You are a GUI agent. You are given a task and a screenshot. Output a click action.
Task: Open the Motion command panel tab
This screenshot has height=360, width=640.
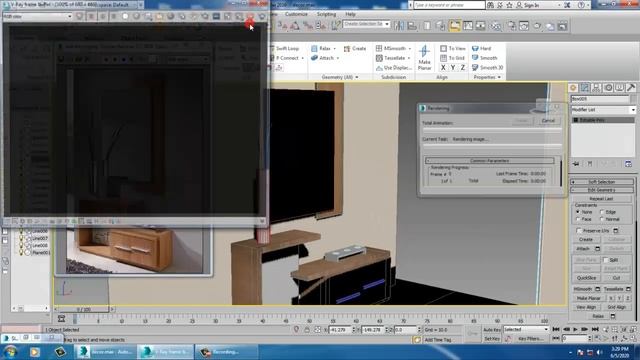[x=608, y=88]
